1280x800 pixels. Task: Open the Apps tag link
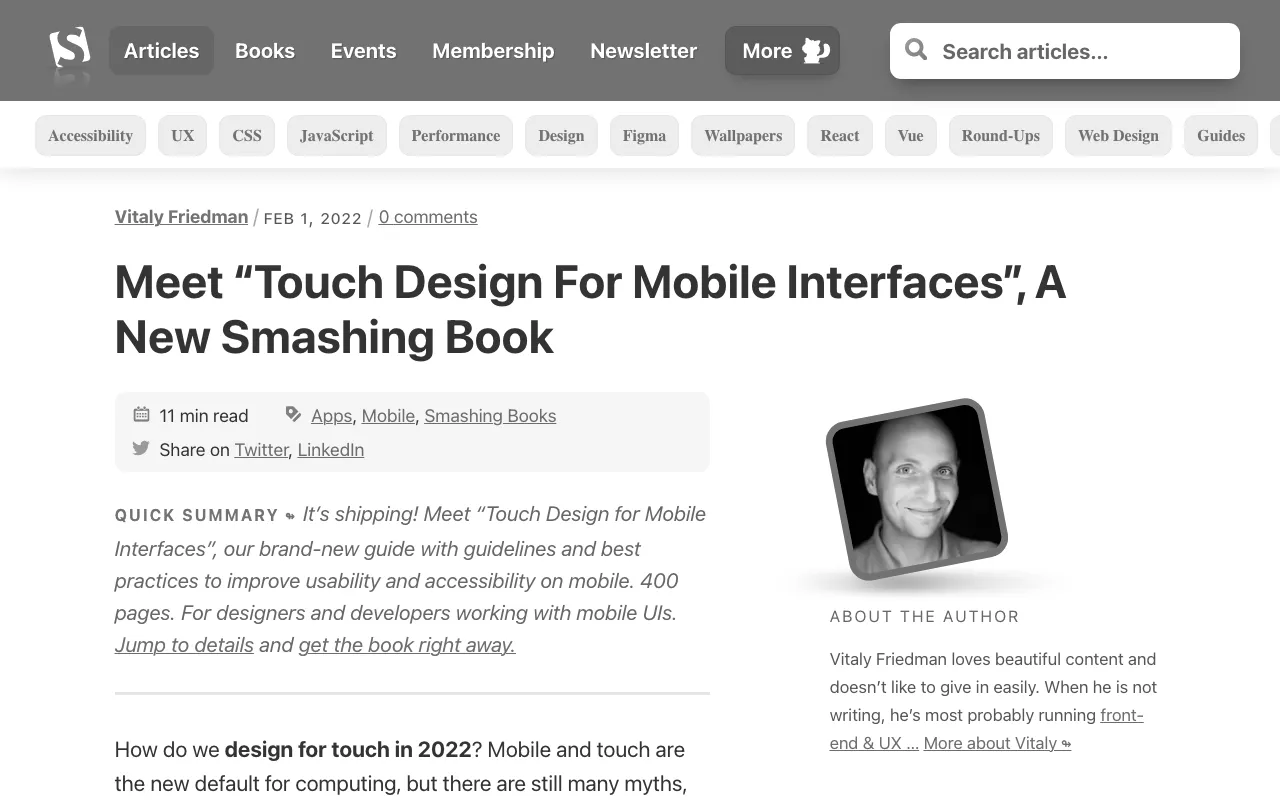[x=332, y=416]
